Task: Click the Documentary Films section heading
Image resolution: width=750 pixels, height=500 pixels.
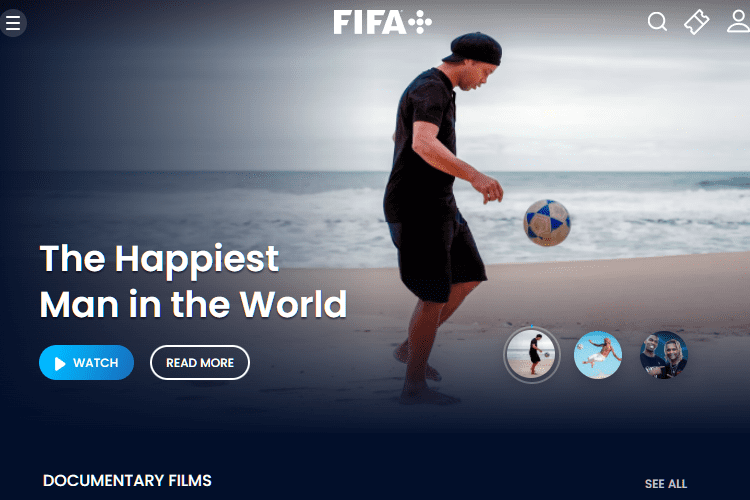Action: (127, 480)
